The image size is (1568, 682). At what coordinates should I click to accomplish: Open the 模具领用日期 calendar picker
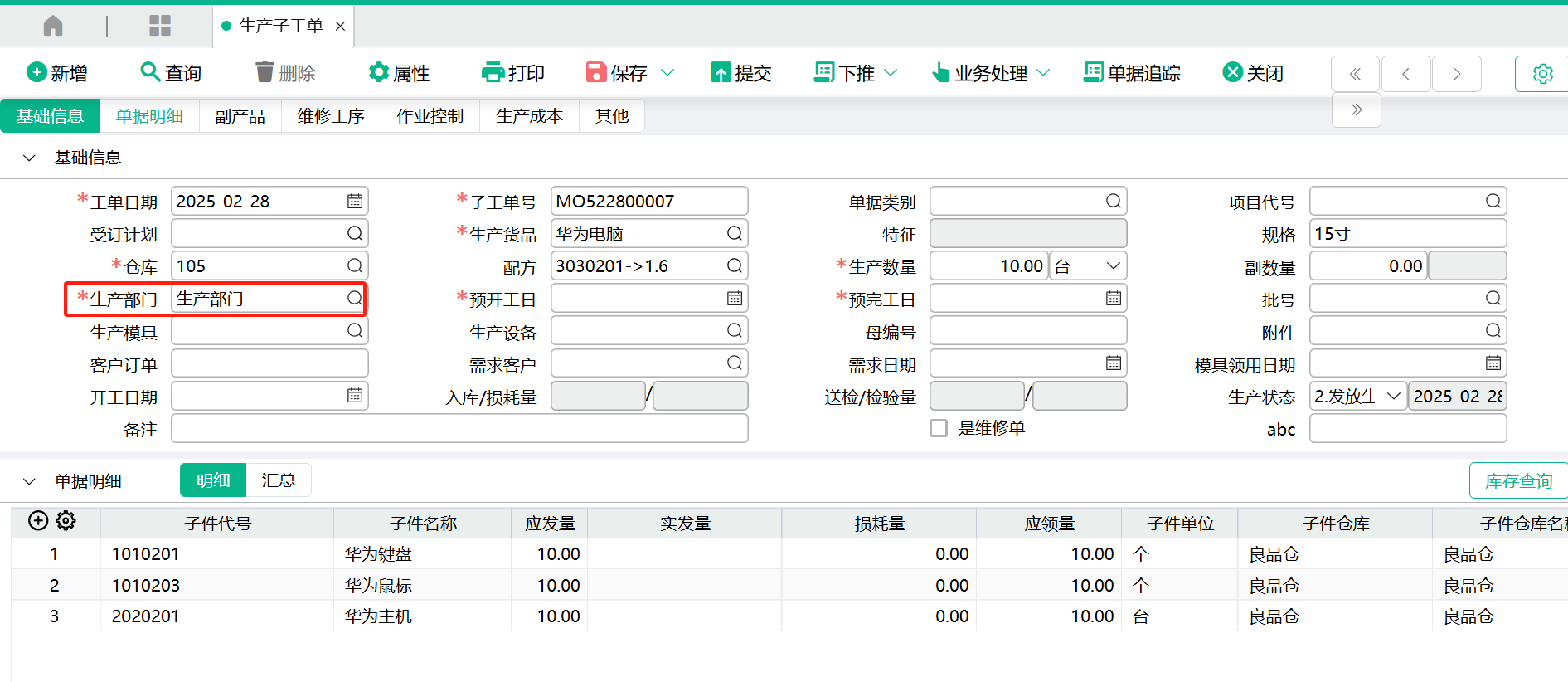coord(1493,363)
